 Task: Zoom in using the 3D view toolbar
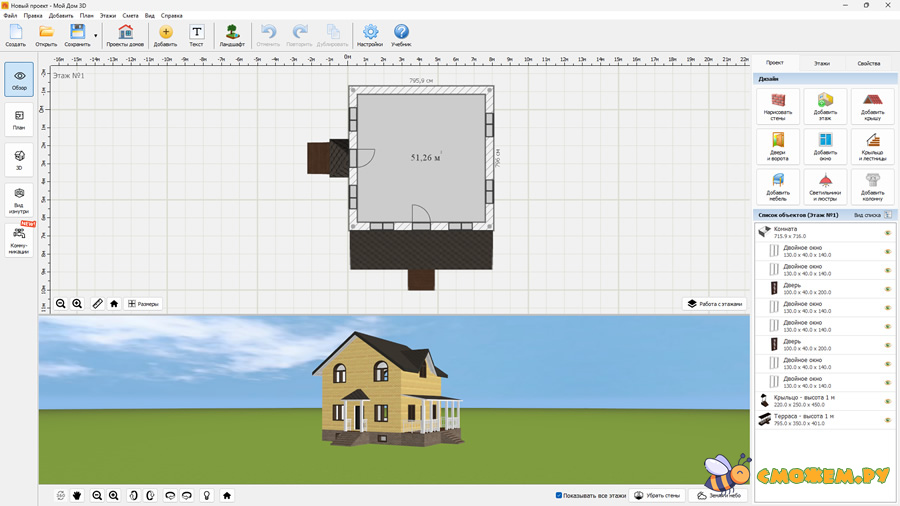click(x=114, y=495)
